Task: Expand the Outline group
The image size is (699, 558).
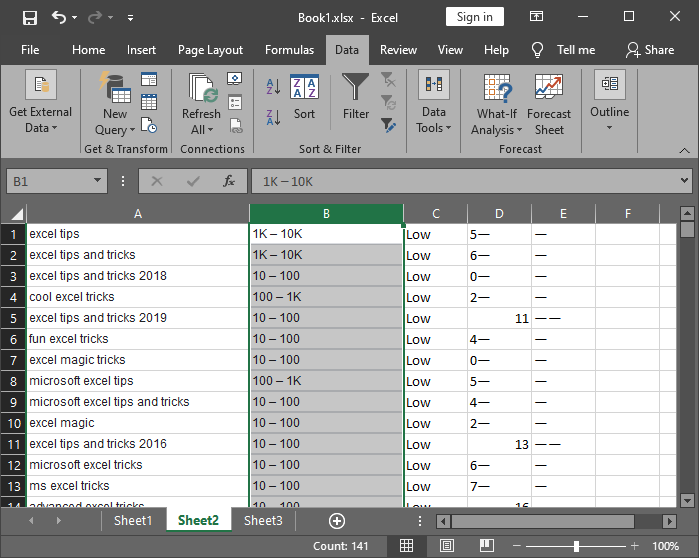Action: click(609, 101)
